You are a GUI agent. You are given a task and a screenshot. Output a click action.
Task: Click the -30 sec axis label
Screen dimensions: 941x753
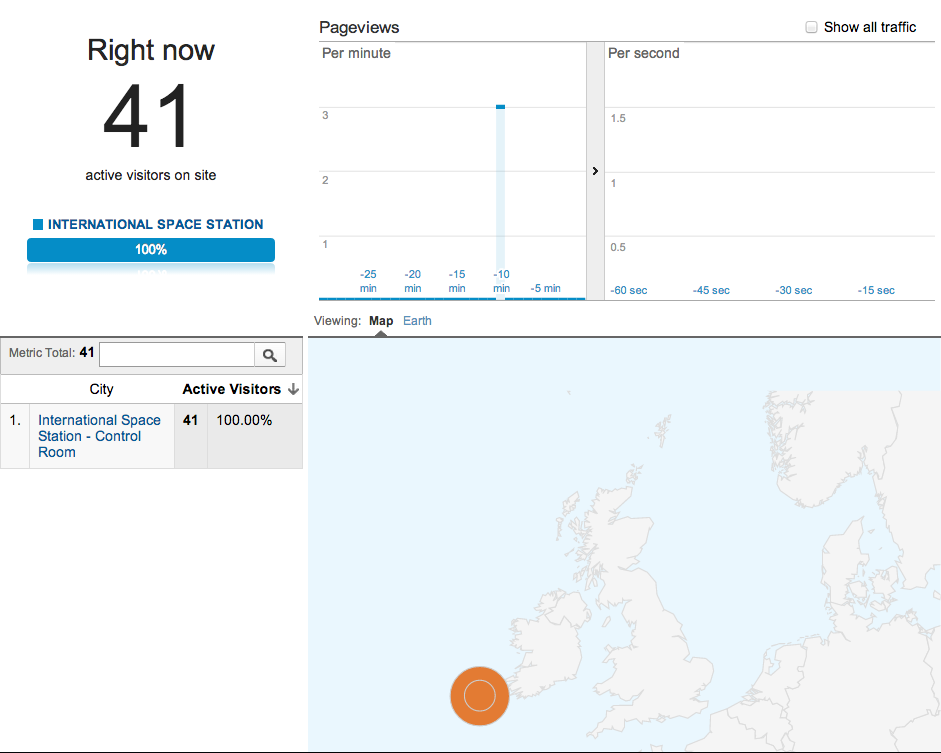(793, 290)
